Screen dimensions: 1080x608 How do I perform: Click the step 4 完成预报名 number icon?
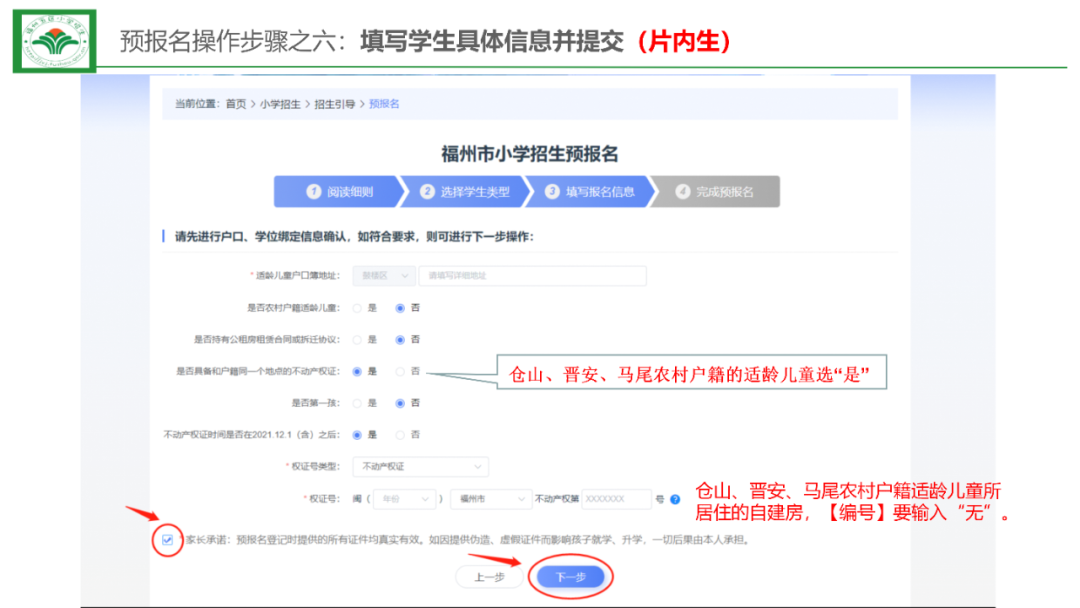coord(683,192)
